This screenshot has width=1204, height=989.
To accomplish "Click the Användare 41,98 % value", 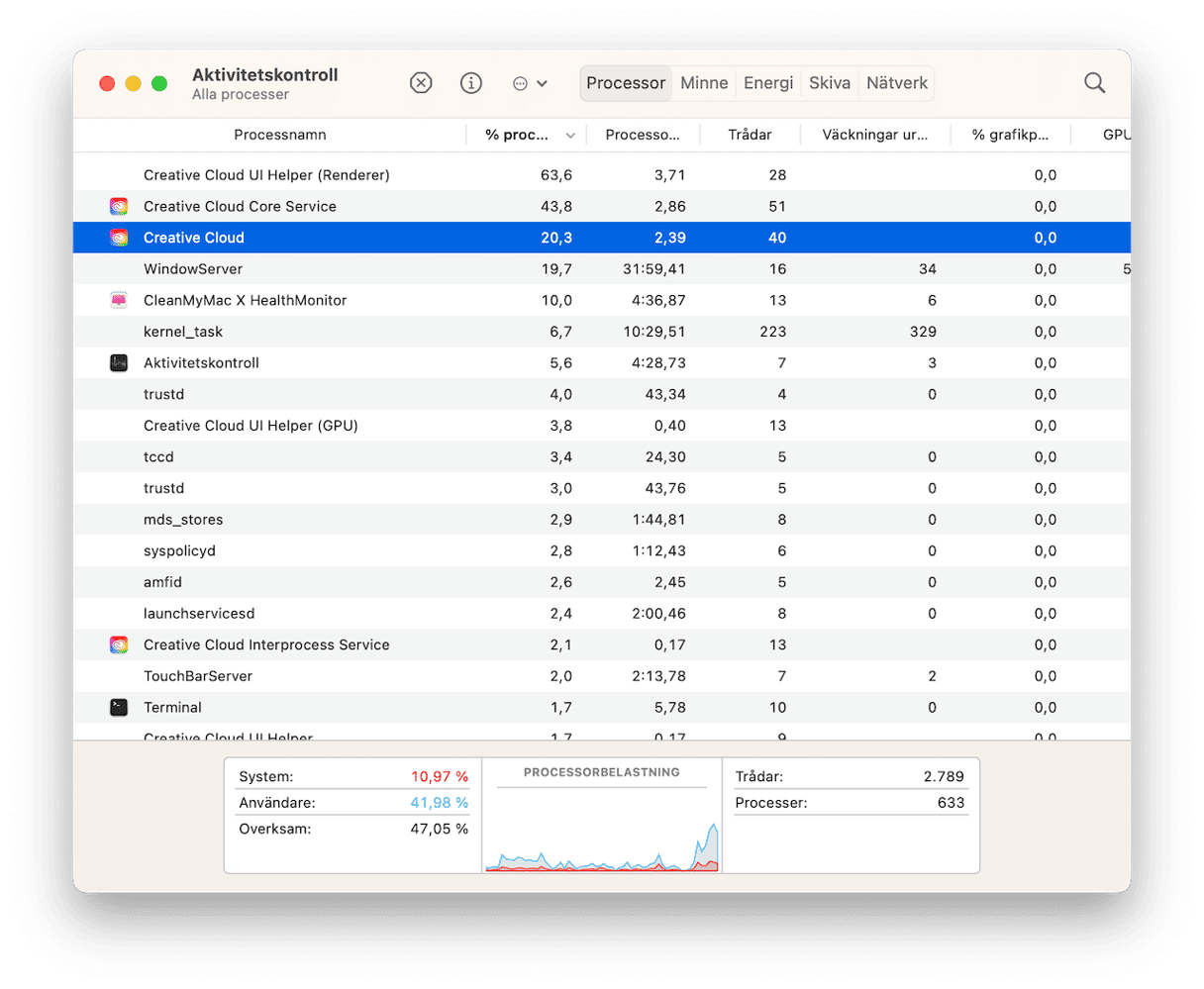I will coord(440,803).
